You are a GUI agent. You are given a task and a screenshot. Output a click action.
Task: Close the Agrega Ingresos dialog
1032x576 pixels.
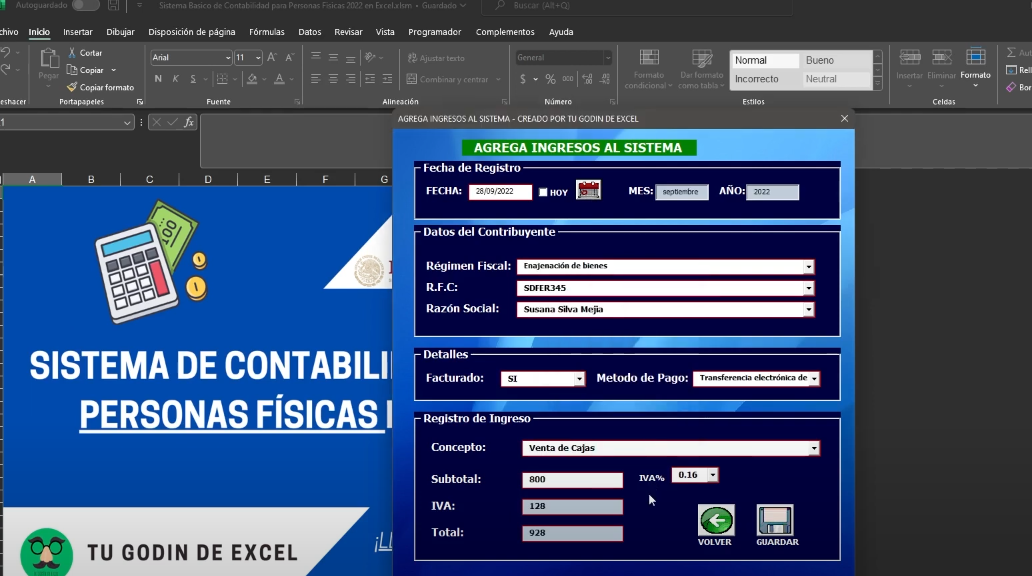(x=844, y=118)
